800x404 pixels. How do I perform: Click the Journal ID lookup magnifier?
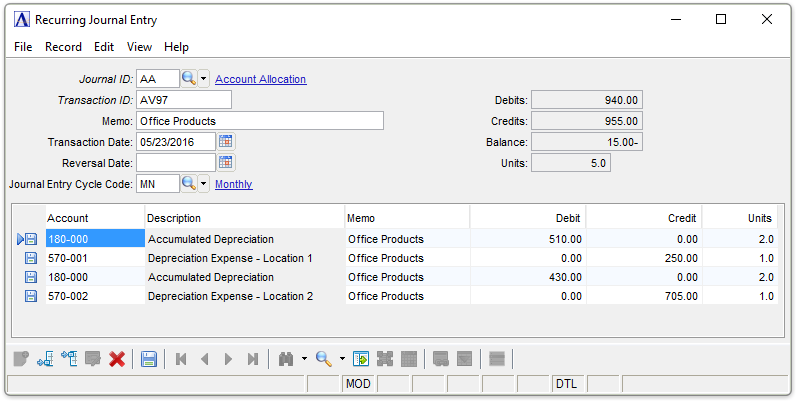point(189,78)
